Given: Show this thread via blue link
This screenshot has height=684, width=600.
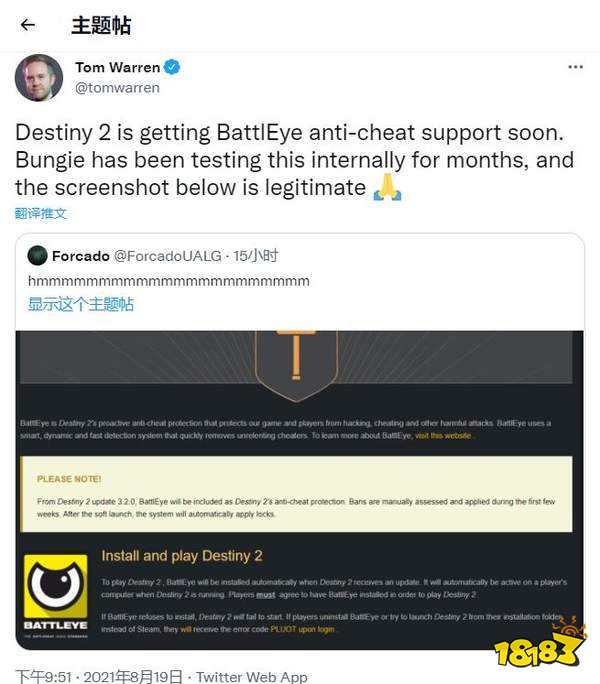Looking at the screenshot, I should (x=81, y=304).
